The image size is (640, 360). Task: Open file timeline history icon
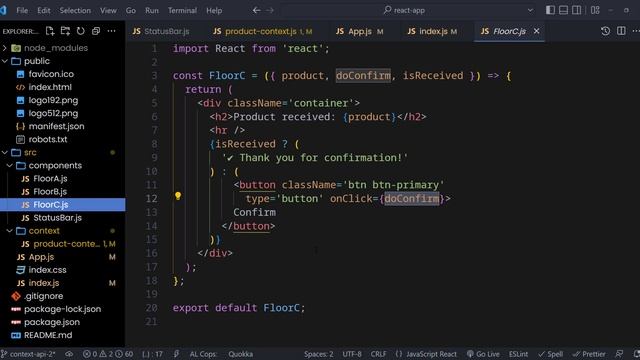point(605,31)
